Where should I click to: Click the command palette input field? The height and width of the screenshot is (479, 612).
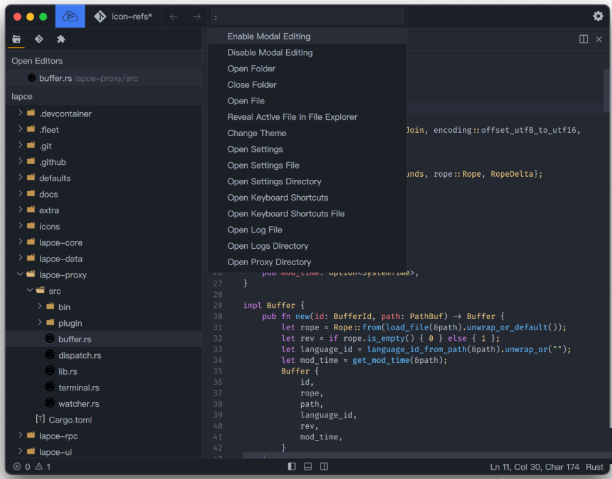tap(306, 17)
